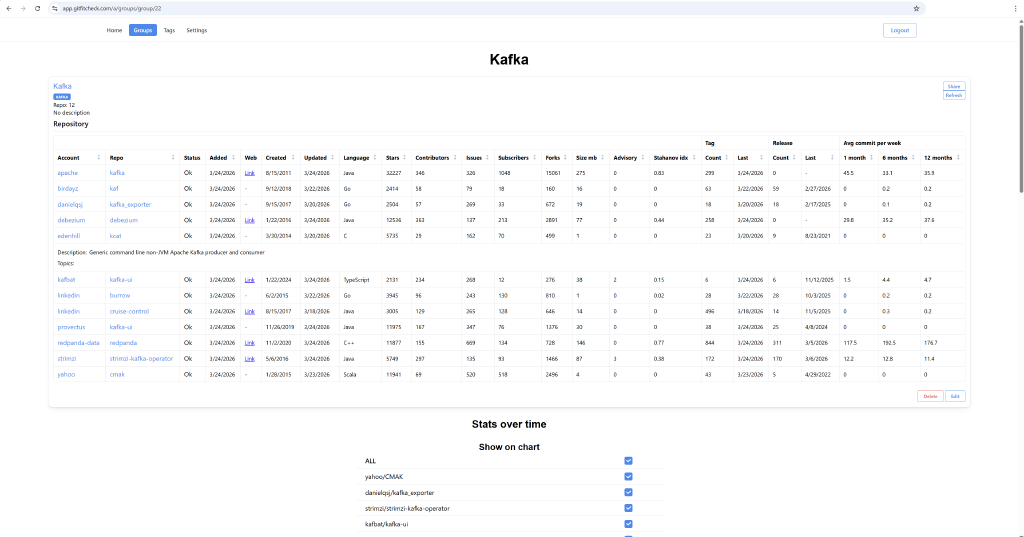Screen dimensions: 1024x537
Task: Click the Refresh group button
Action: 954,95
